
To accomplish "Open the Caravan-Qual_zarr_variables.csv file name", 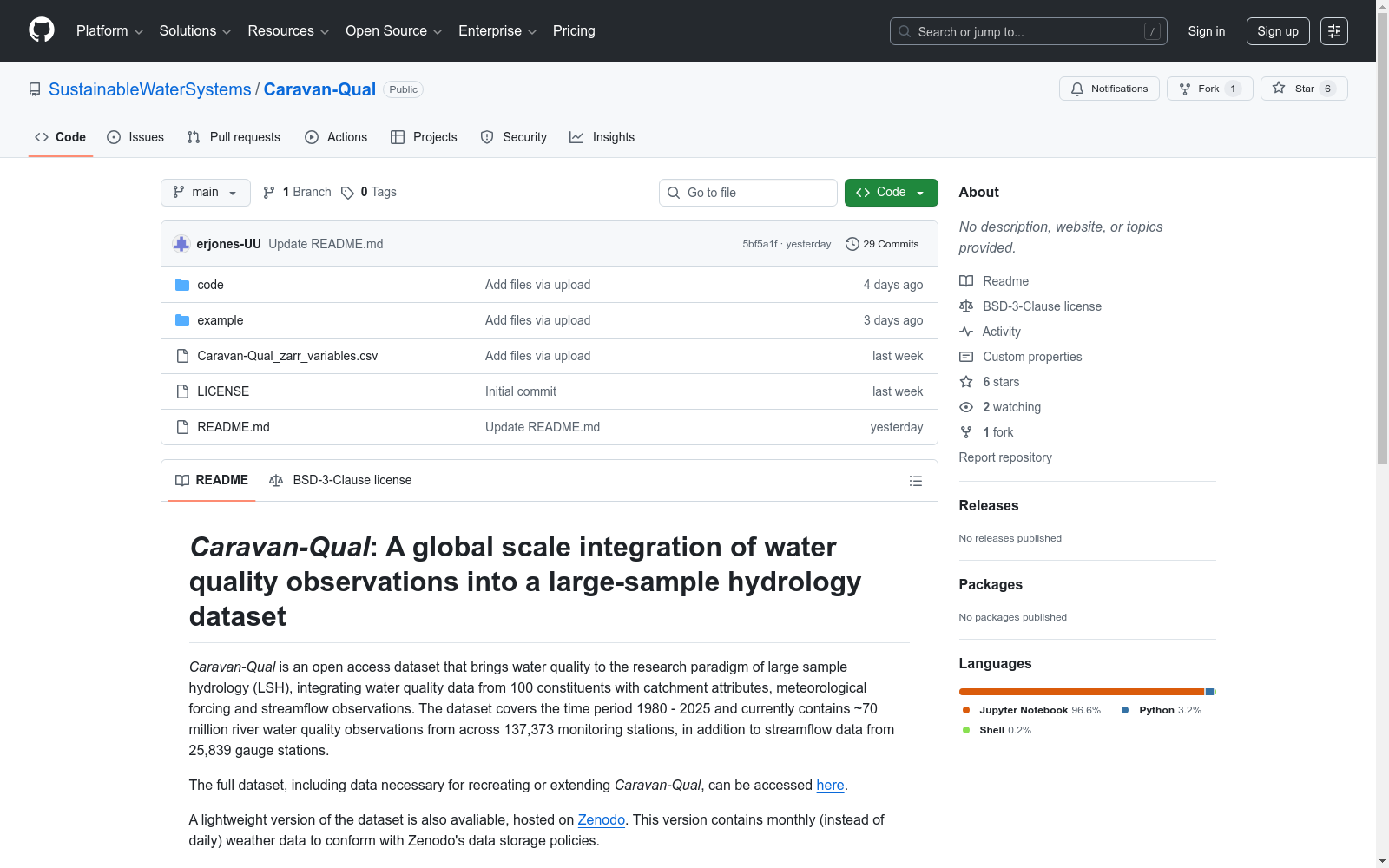I will (287, 356).
